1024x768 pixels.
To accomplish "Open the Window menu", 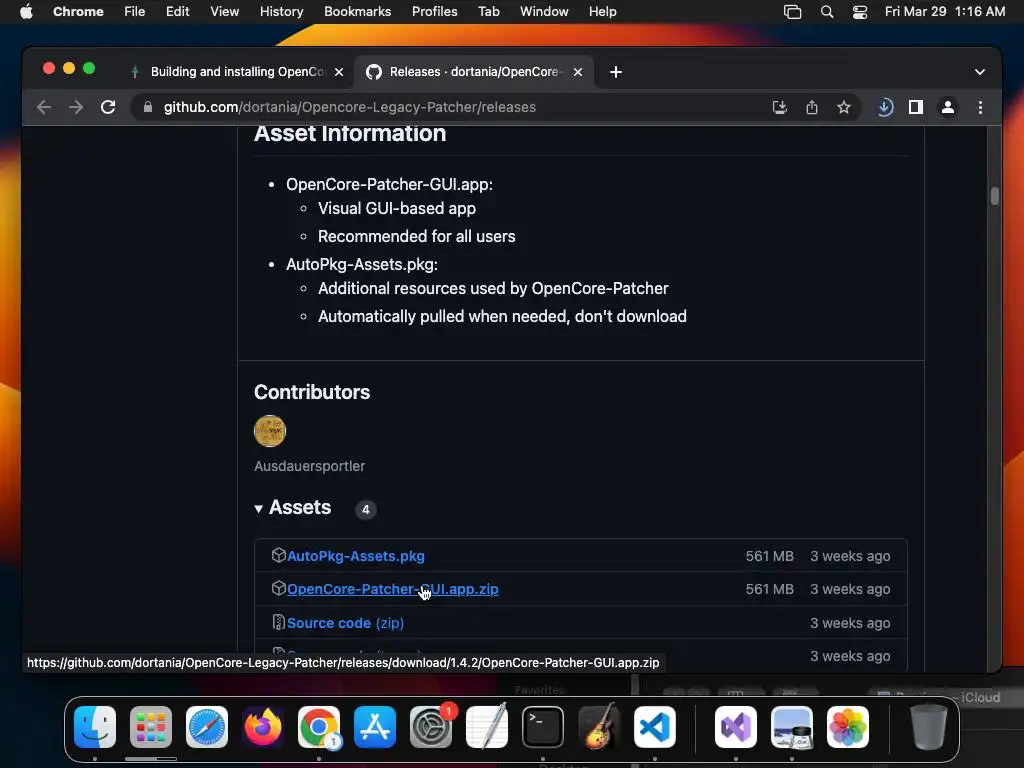I will pyautogui.click(x=544, y=11).
